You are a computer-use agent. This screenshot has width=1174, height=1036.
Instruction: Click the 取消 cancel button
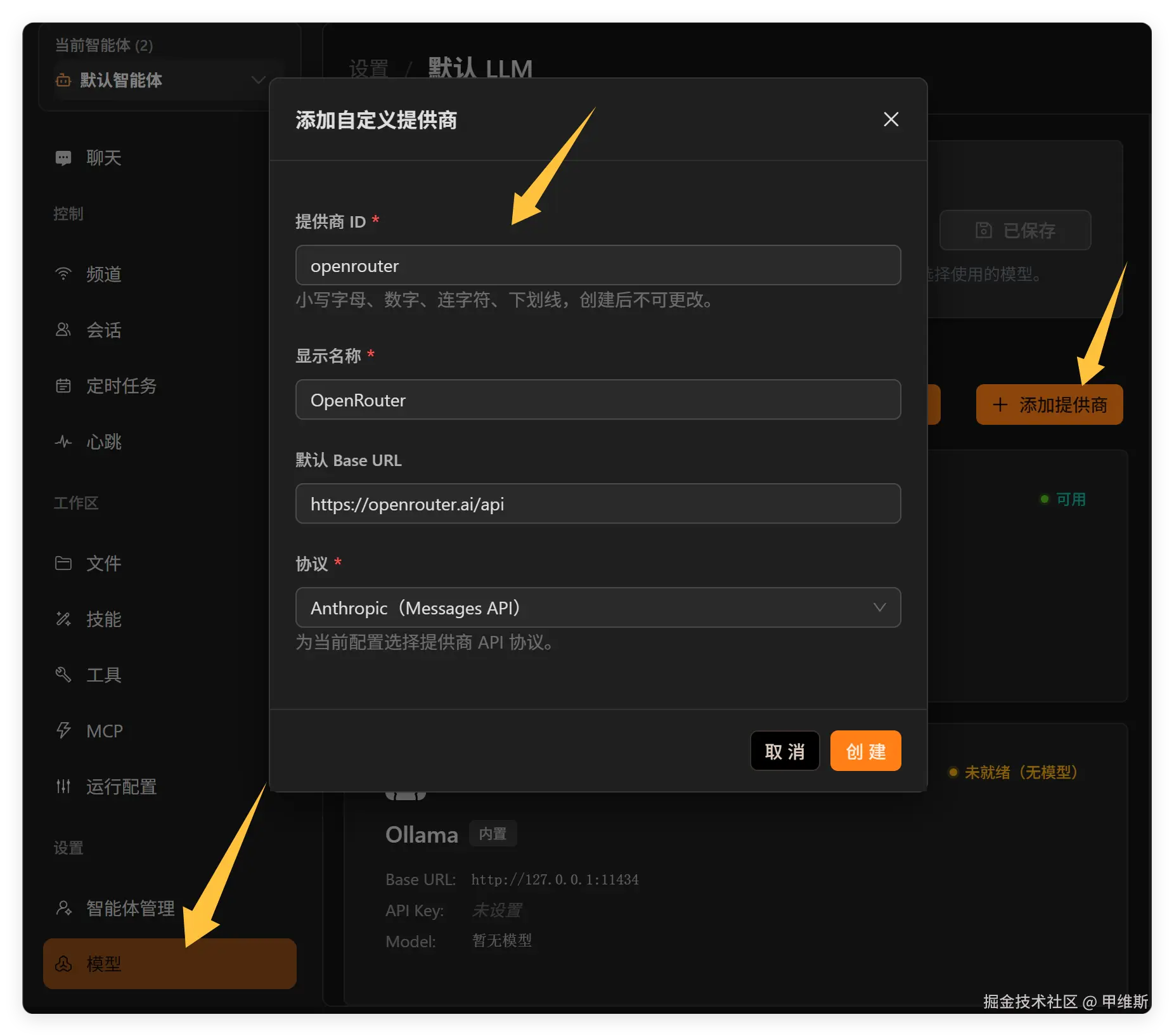coord(785,751)
